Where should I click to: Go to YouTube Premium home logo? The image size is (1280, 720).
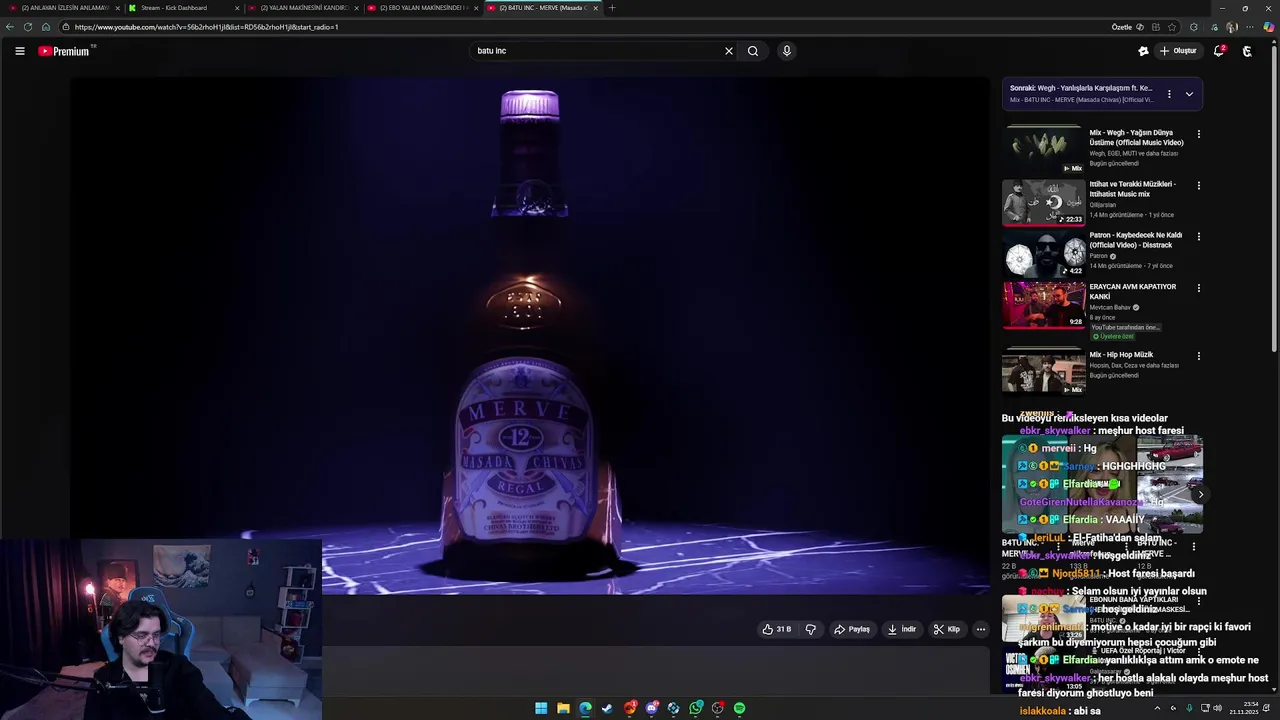66,51
